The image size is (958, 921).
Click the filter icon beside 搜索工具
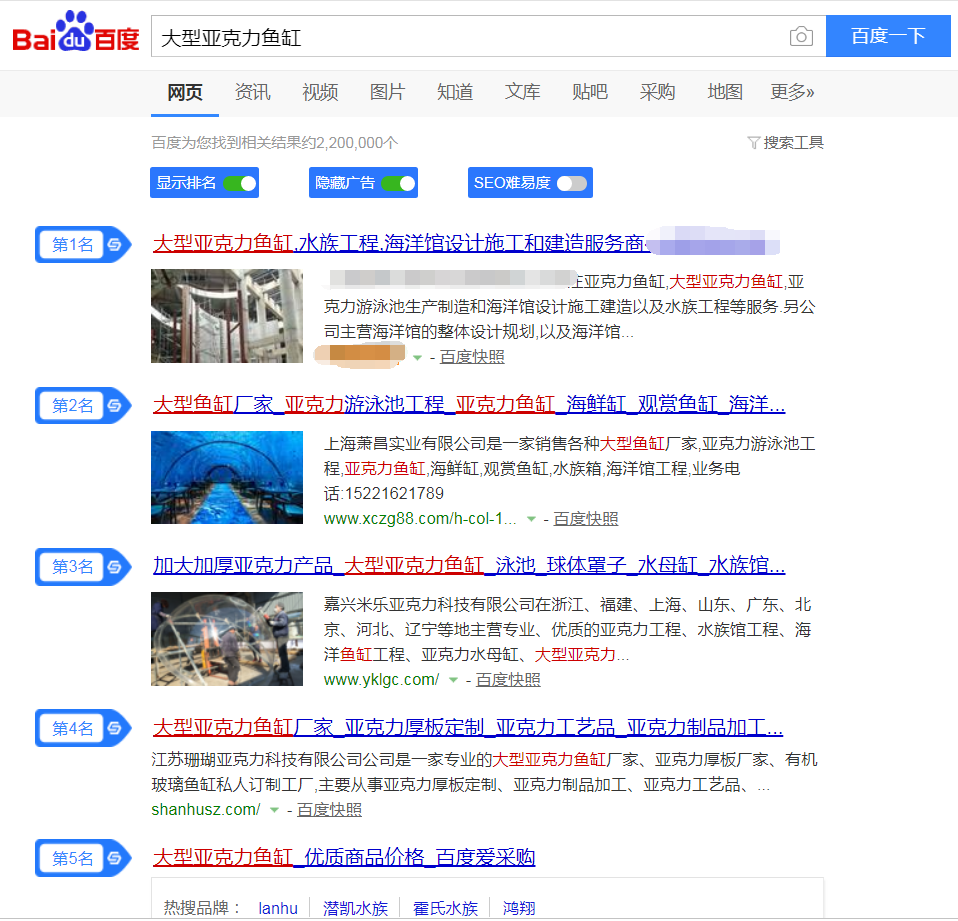[x=753, y=143]
